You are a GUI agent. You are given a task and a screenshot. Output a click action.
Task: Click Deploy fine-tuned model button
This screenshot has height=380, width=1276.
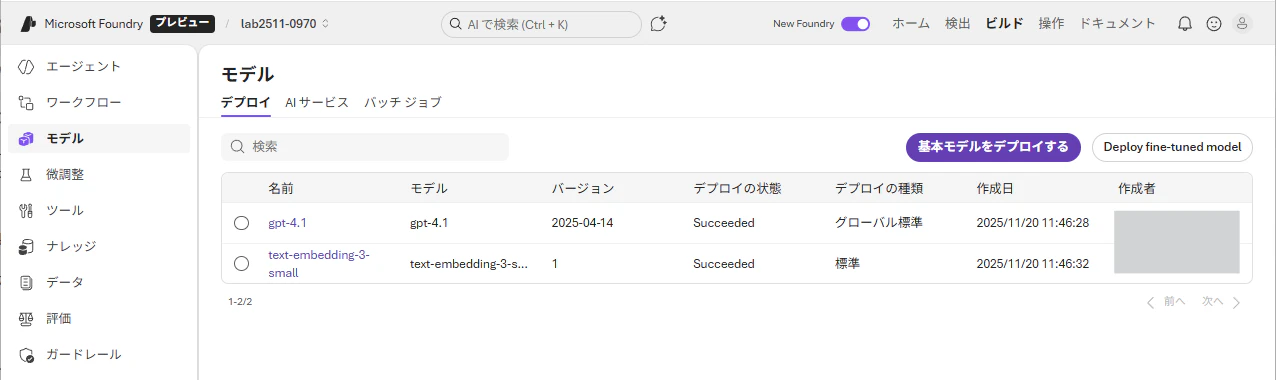[1172, 147]
